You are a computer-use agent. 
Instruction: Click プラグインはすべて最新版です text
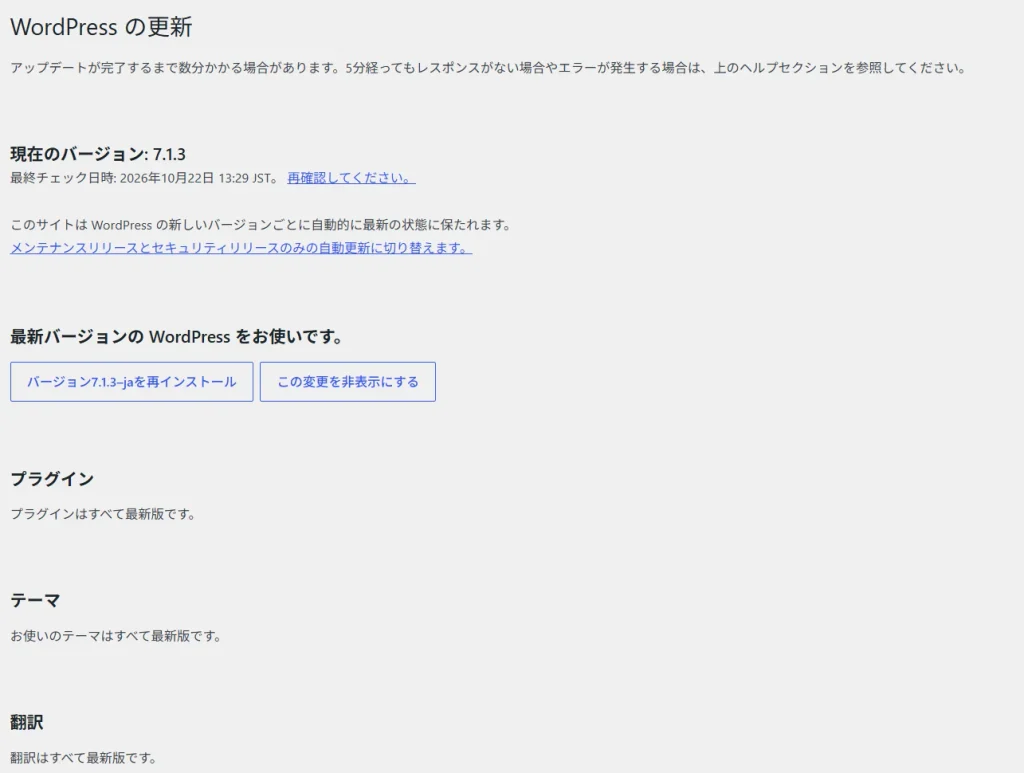[103, 514]
